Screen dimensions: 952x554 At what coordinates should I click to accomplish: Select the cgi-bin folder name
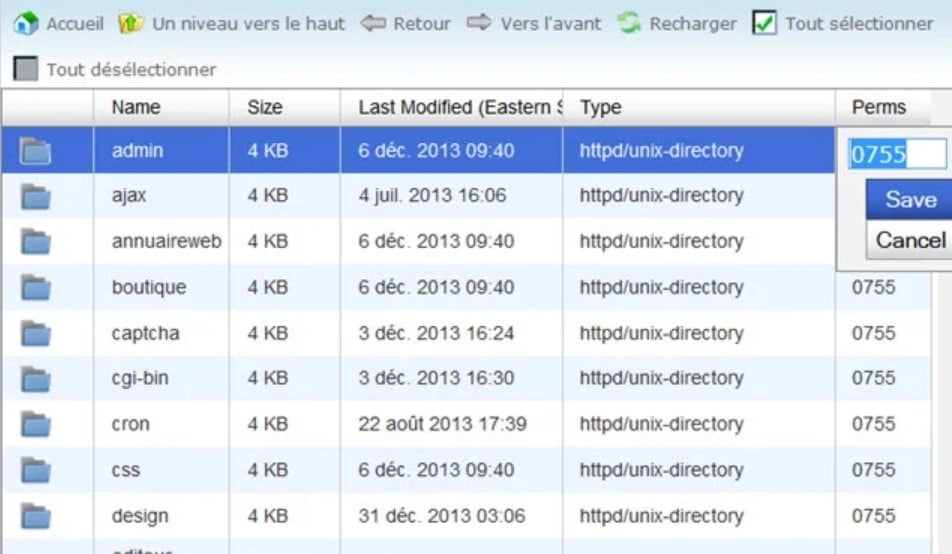(x=140, y=378)
